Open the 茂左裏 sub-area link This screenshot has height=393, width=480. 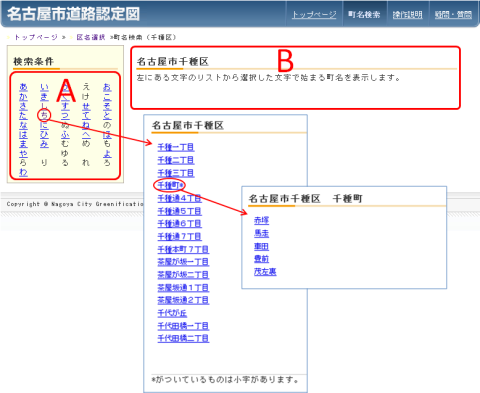265,271
